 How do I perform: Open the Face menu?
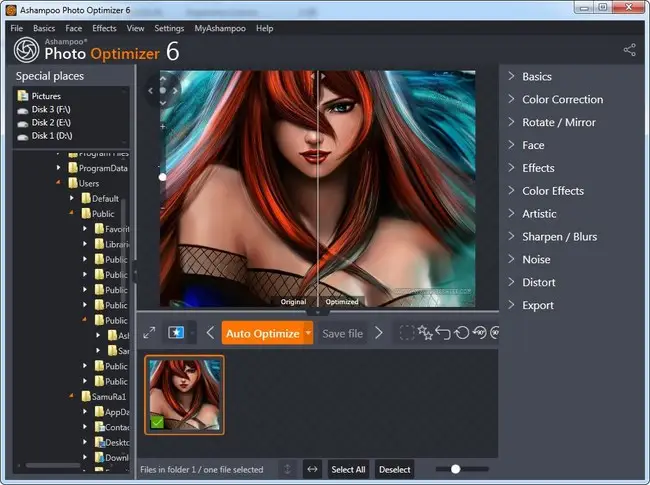click(x=73, y=28)
